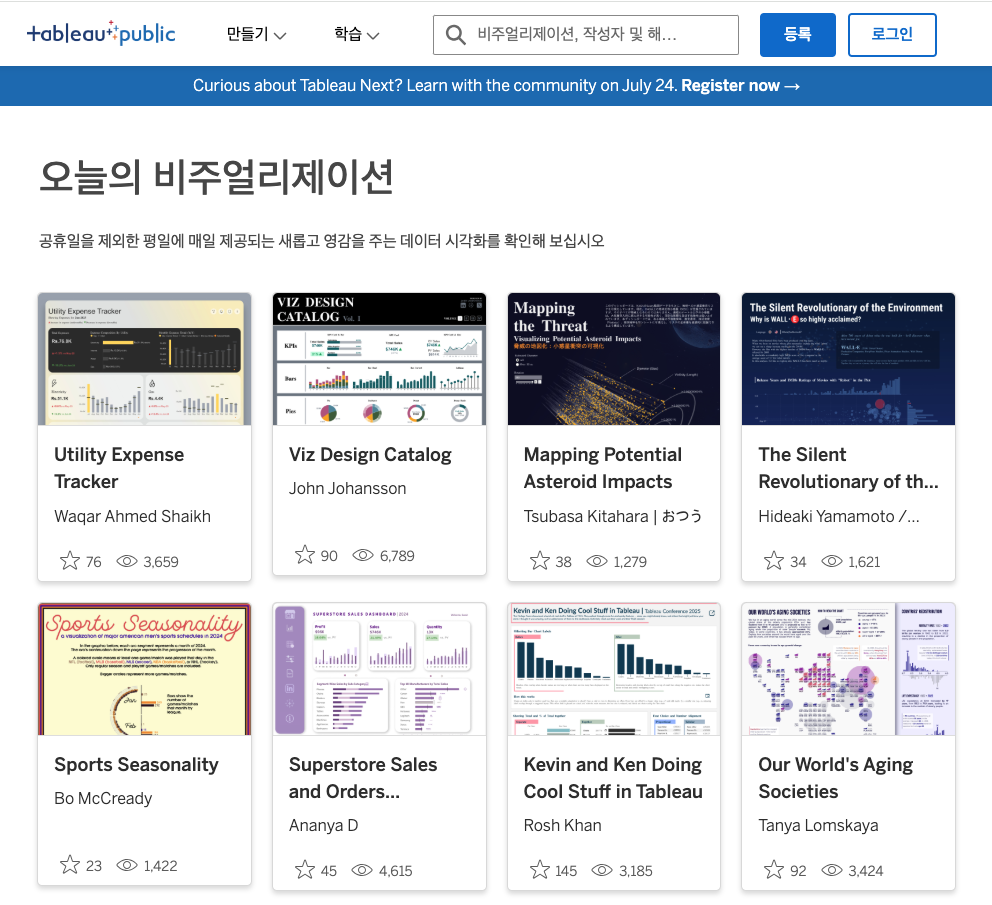The image size is (992, 905).
Task: Expand the 학습 dropdown menu
Action: coord(357,35)
